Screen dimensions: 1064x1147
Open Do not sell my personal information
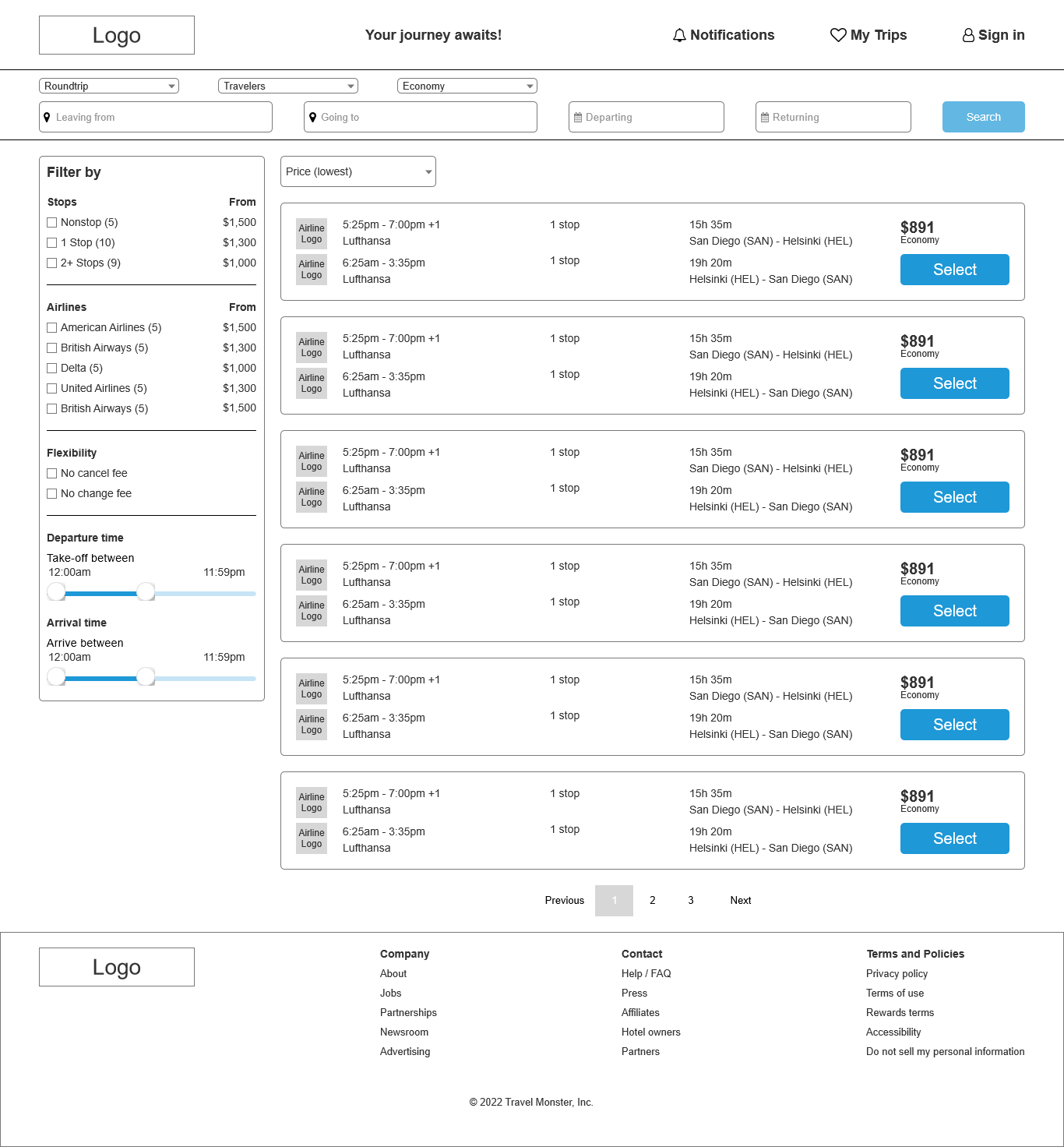946,1052
